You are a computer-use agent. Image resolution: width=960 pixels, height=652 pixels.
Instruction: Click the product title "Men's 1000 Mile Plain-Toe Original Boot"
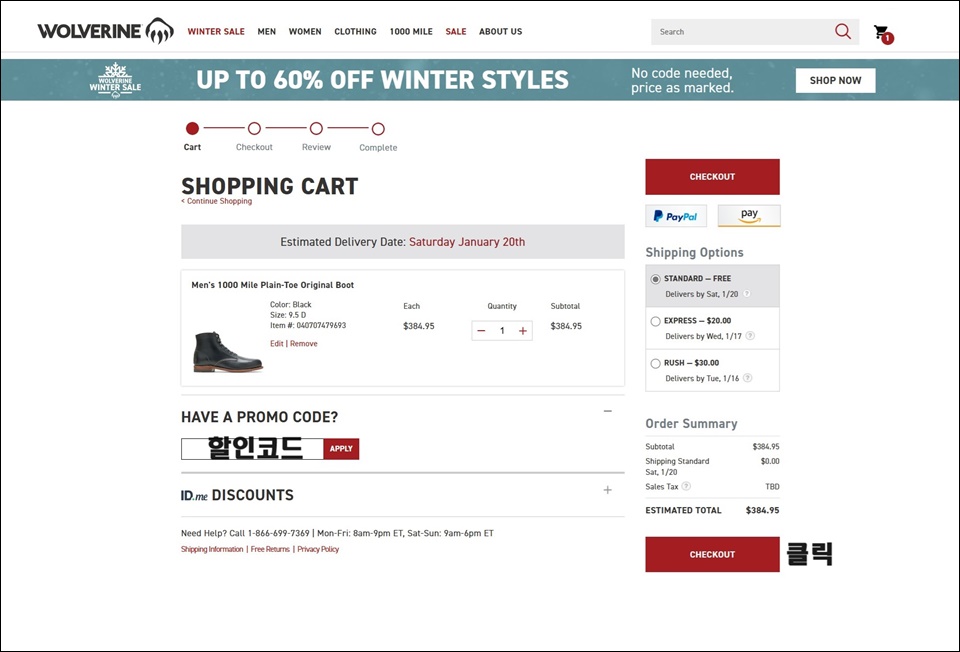coord(272,285)
